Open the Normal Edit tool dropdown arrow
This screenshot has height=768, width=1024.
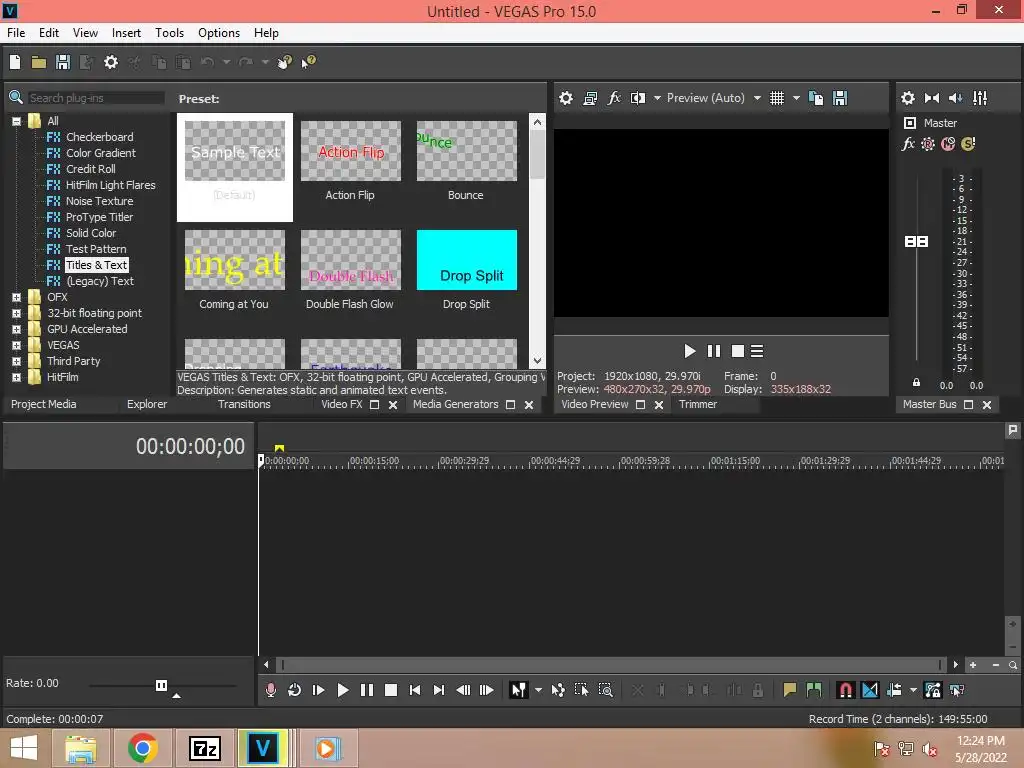(538, 690)
